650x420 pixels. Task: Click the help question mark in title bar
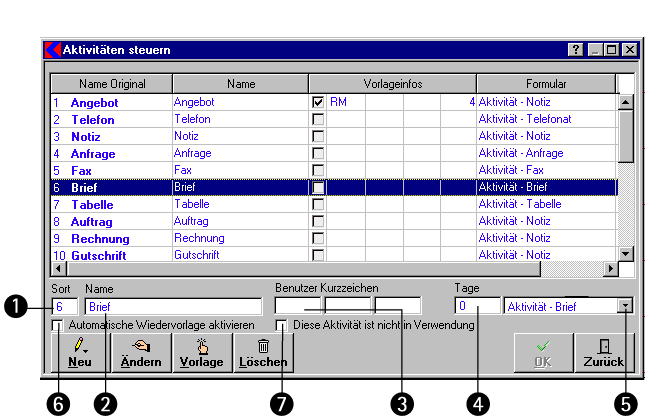tap(576, 49)
